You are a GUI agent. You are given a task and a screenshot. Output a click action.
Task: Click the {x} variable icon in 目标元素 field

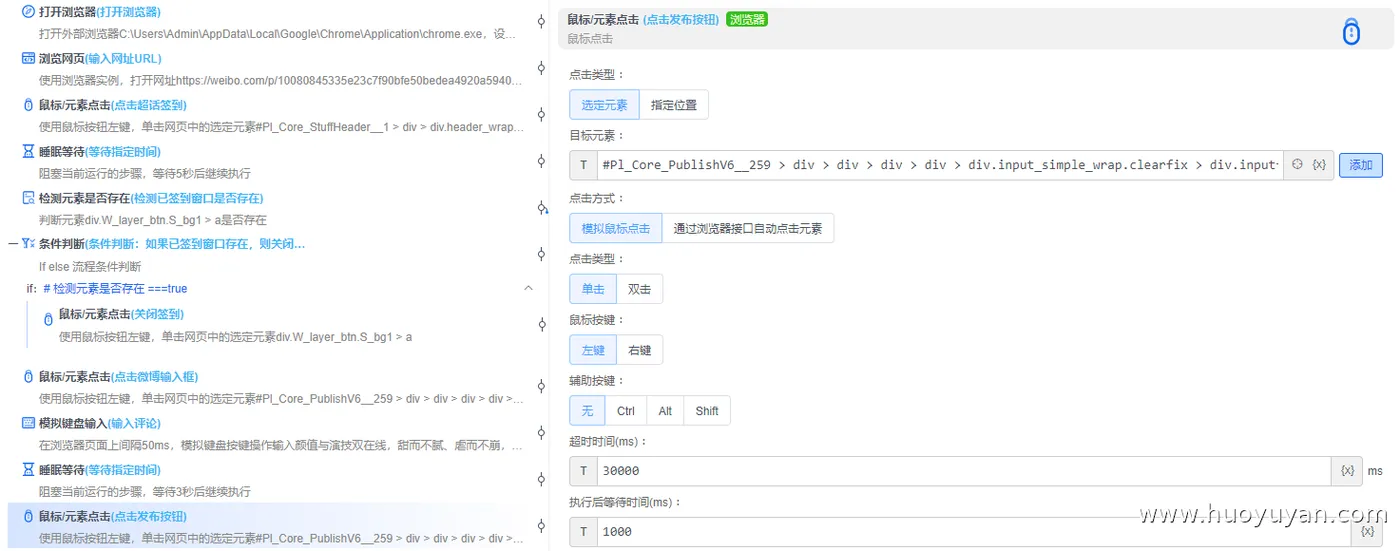point(1319,164)
